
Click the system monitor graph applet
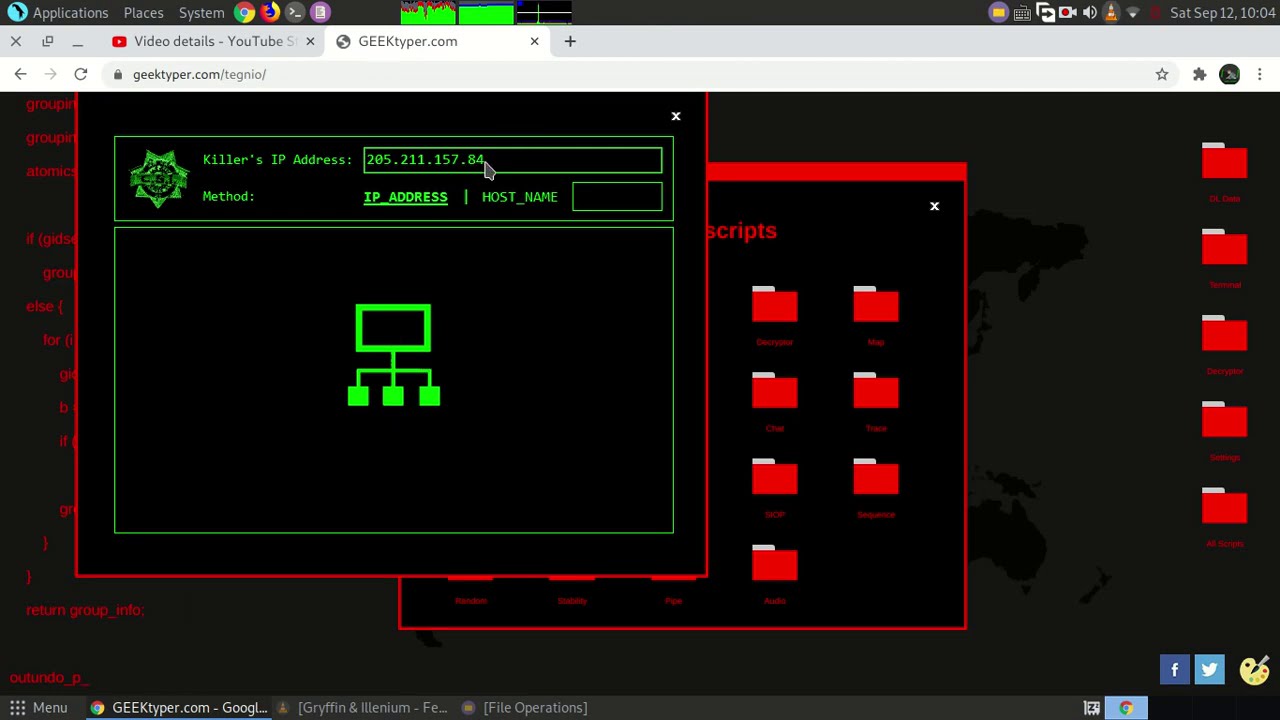pos(486,12)
